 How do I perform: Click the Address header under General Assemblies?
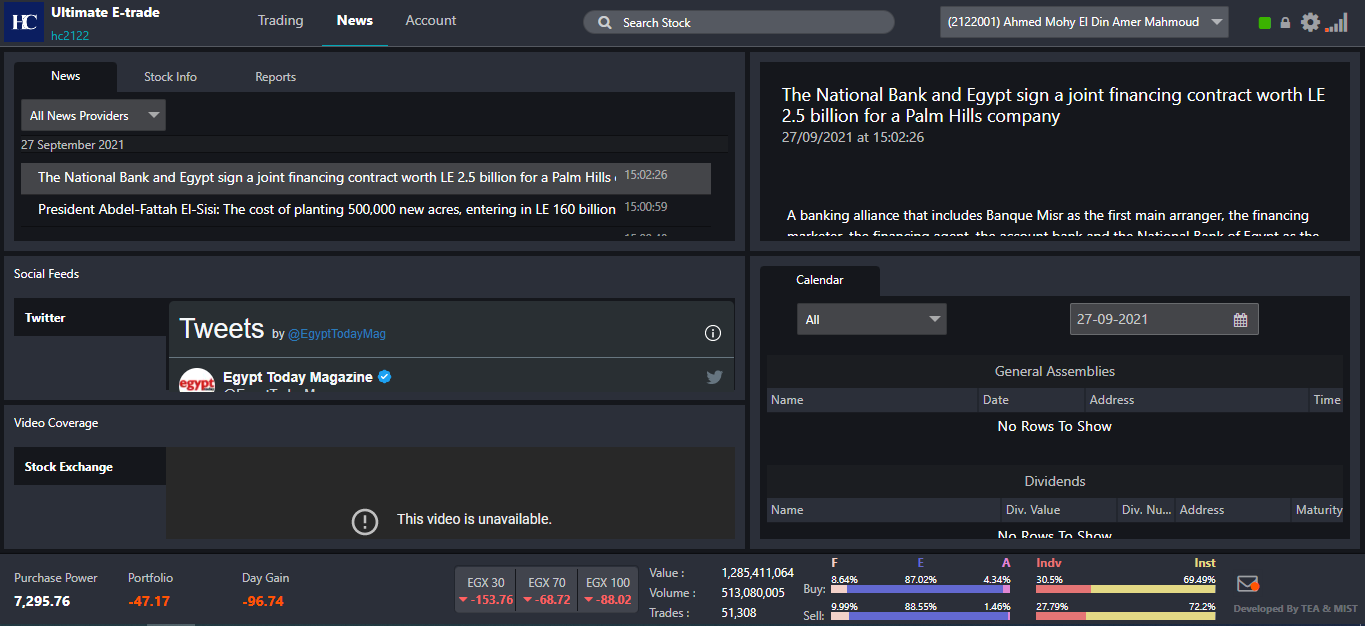tap(1197, 400)
